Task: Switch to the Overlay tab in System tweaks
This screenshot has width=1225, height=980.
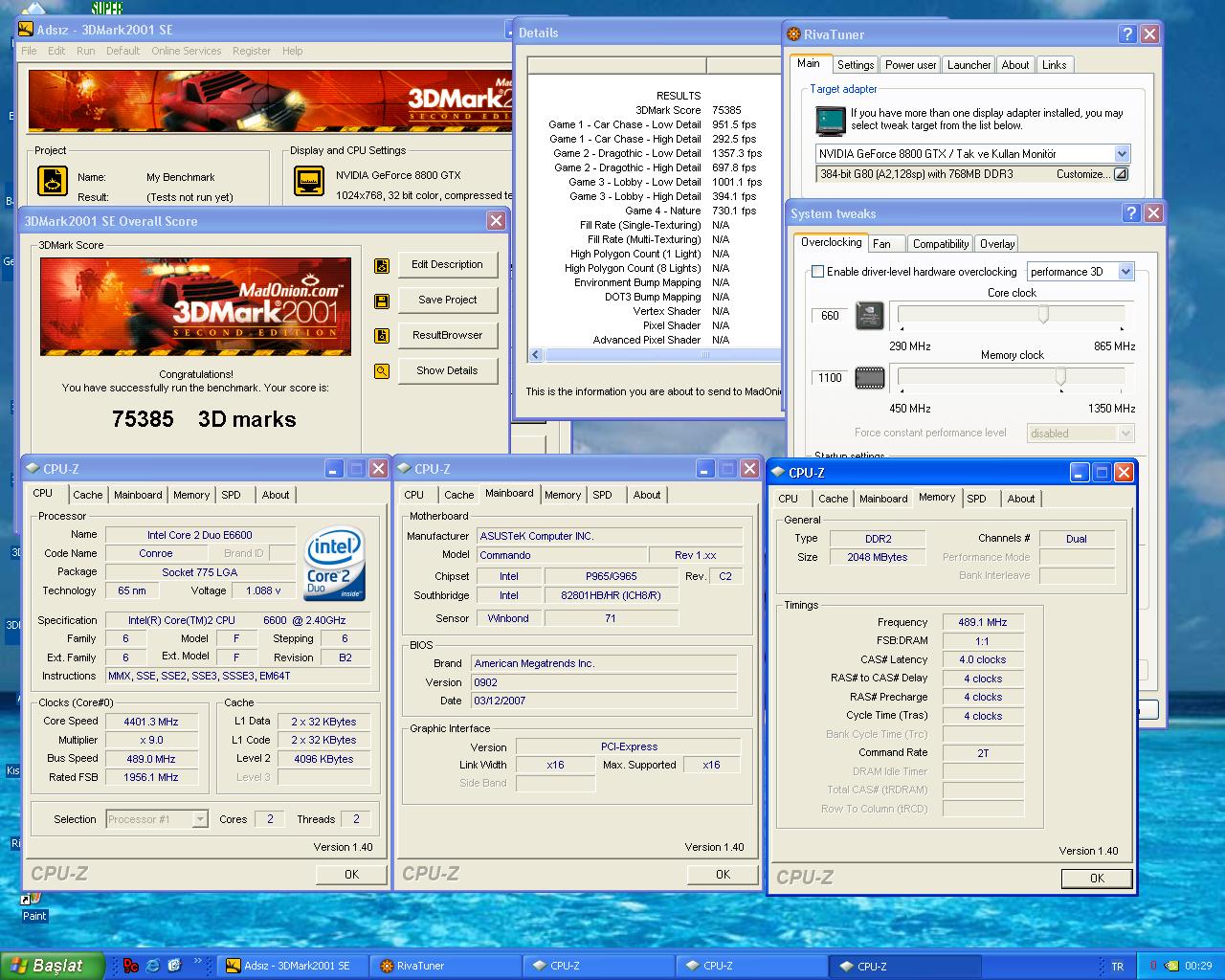Action: [x=996, y=244]
